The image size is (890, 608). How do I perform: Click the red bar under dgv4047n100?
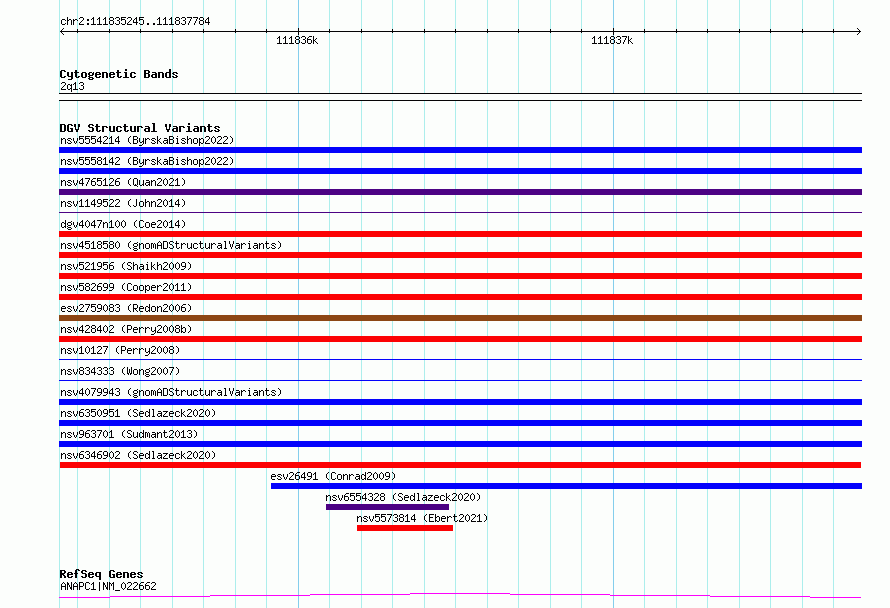coord(460,234)
